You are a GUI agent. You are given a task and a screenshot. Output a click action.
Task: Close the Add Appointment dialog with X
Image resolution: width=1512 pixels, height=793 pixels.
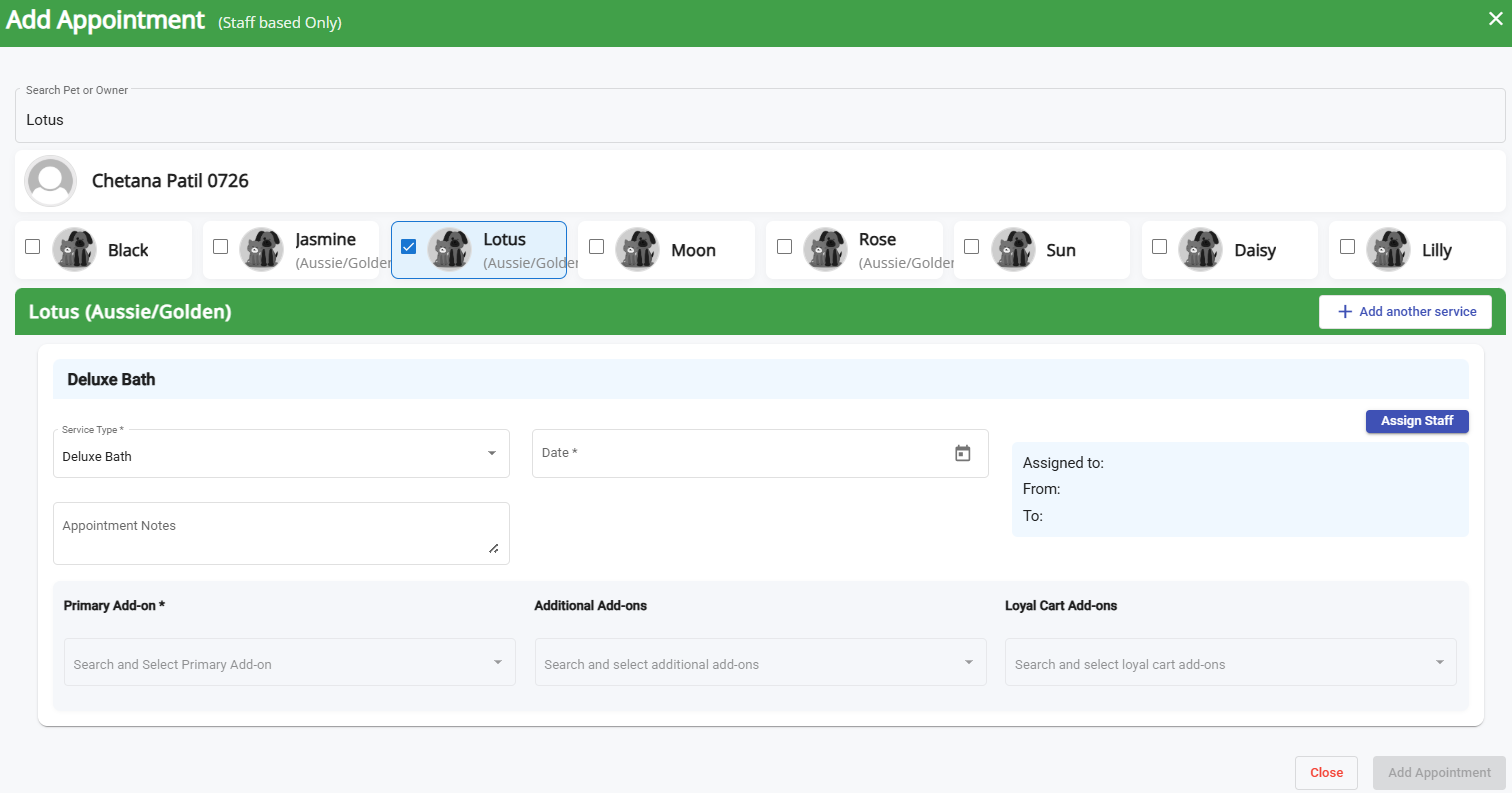coord(1495,19)
